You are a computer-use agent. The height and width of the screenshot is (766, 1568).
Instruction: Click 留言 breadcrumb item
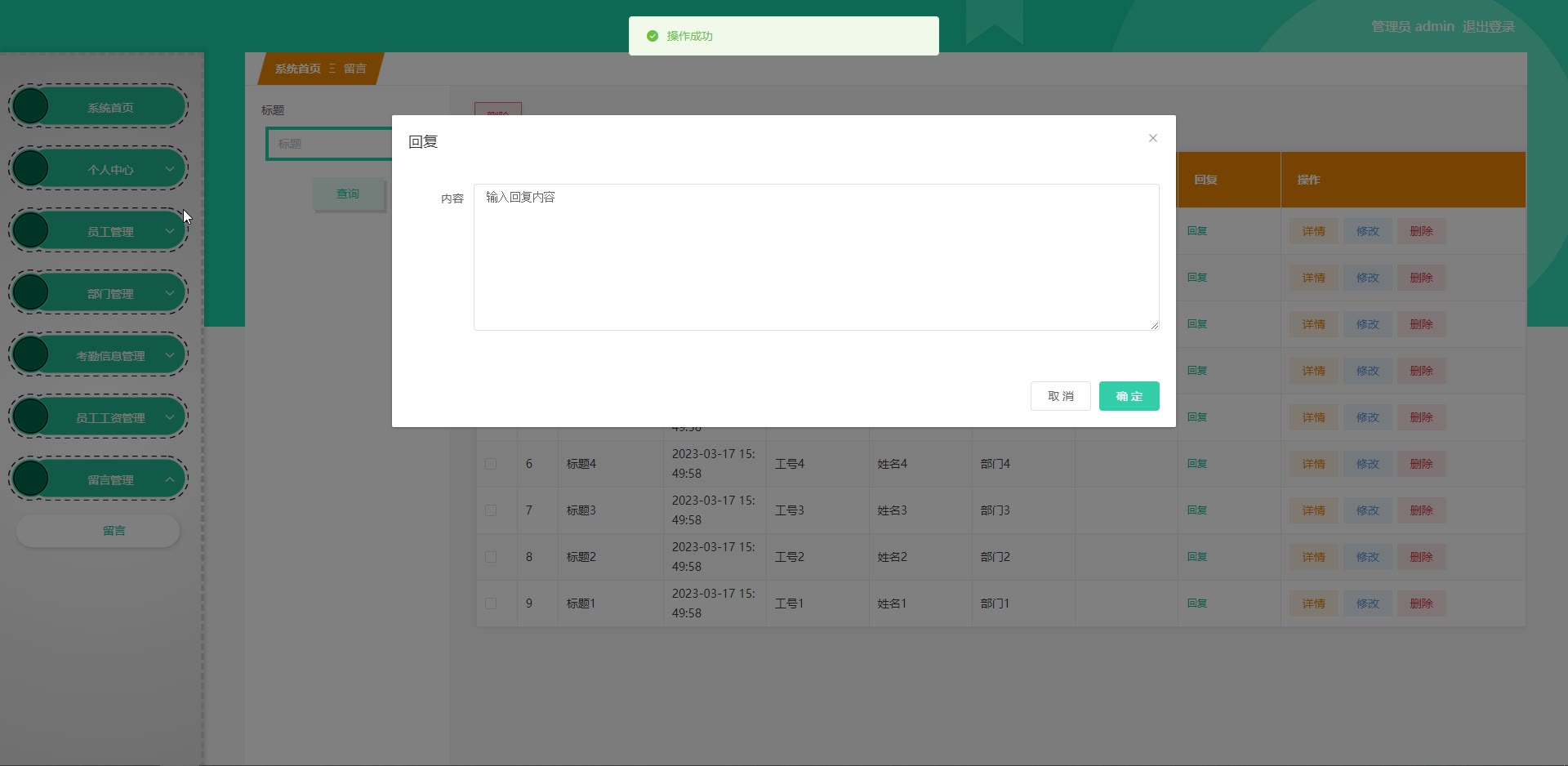[354, 69]
